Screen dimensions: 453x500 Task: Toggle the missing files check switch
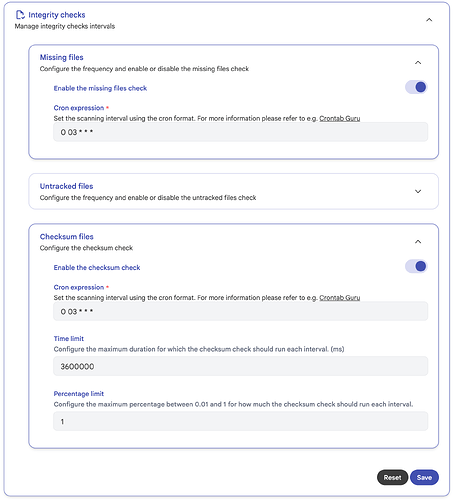pyautogui.click(x=416, y=87)
